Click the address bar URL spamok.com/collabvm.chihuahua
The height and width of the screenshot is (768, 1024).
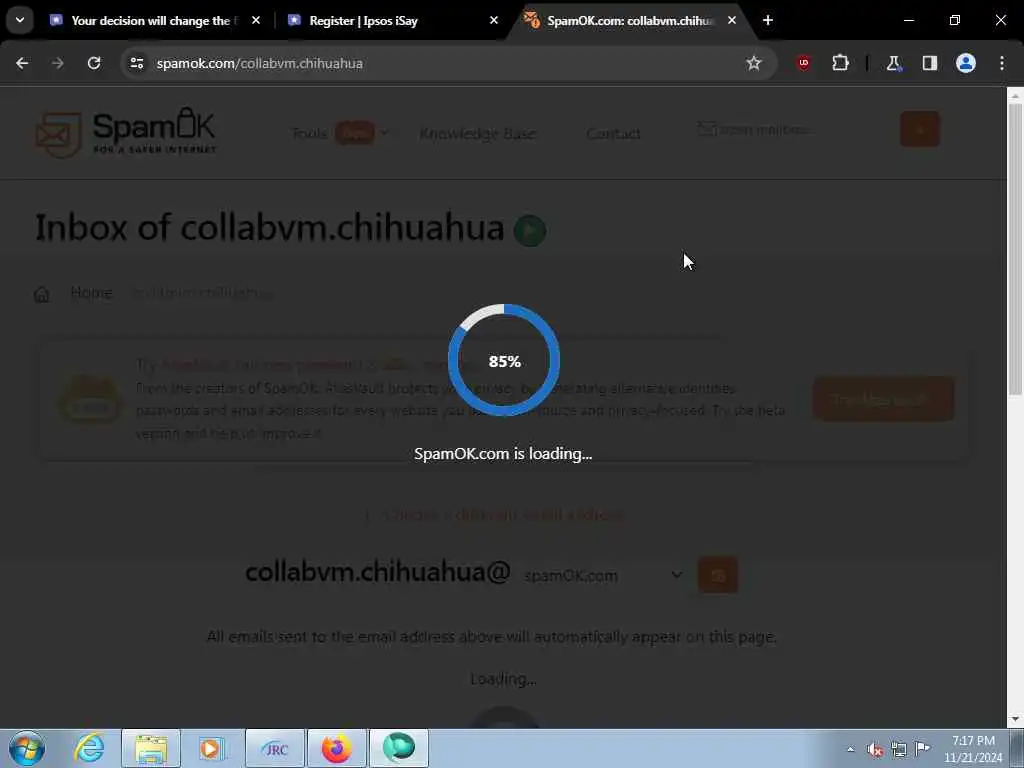tap(259, 63)
